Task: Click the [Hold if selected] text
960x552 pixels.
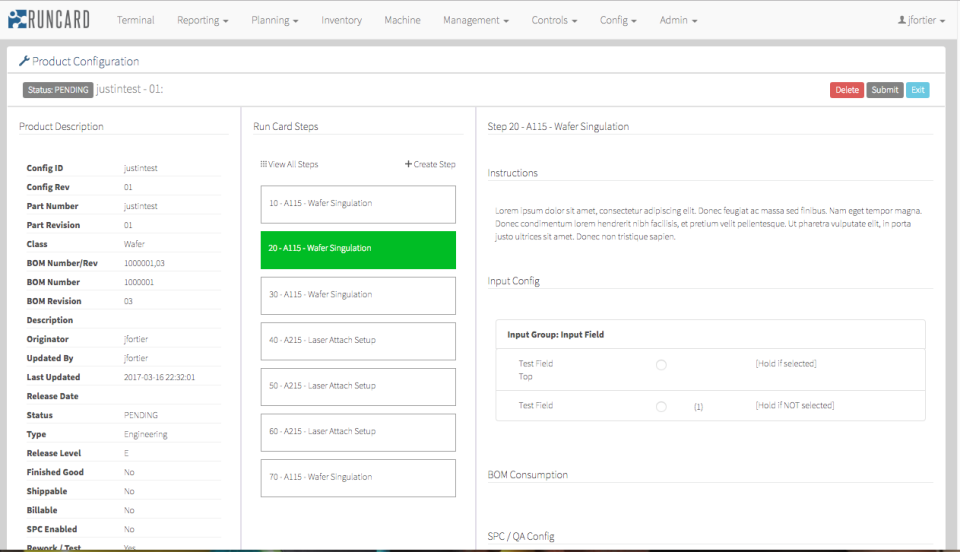Action: click(786, 364)
